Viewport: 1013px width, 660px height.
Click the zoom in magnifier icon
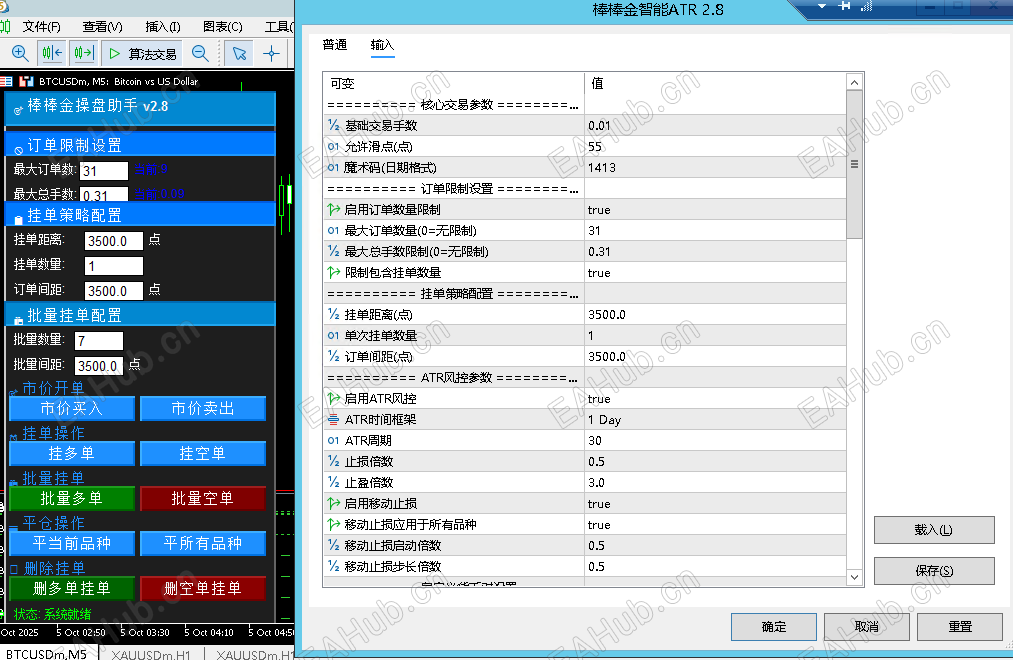click(19, 53)
